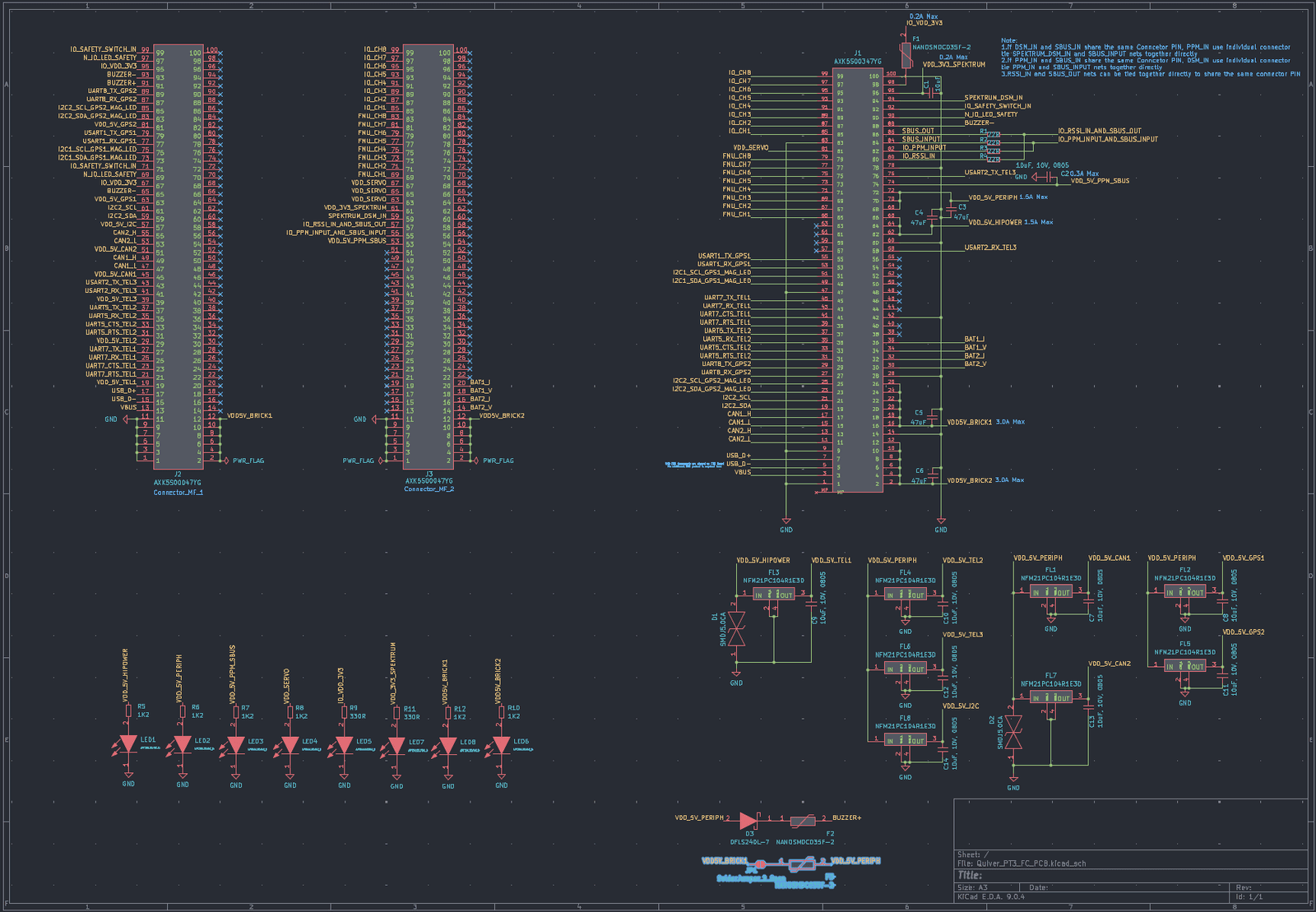Click the 'VDD_5V_TEL3' net label

coord(962,635)
